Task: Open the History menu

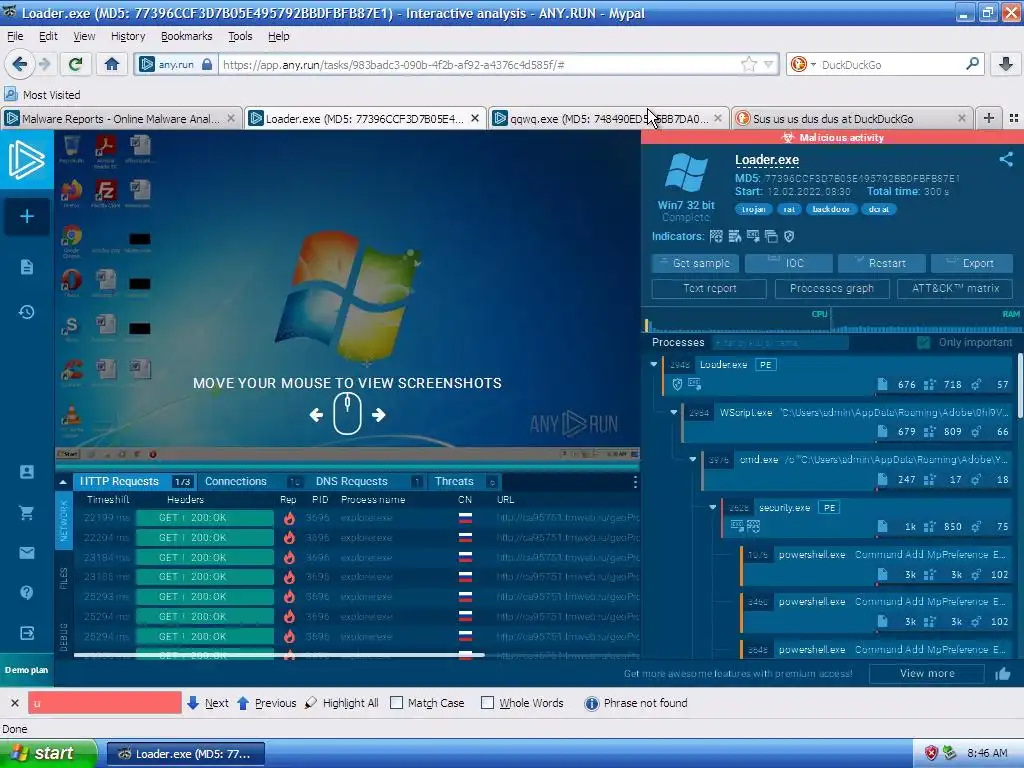Action: click(x=128, y=37)
